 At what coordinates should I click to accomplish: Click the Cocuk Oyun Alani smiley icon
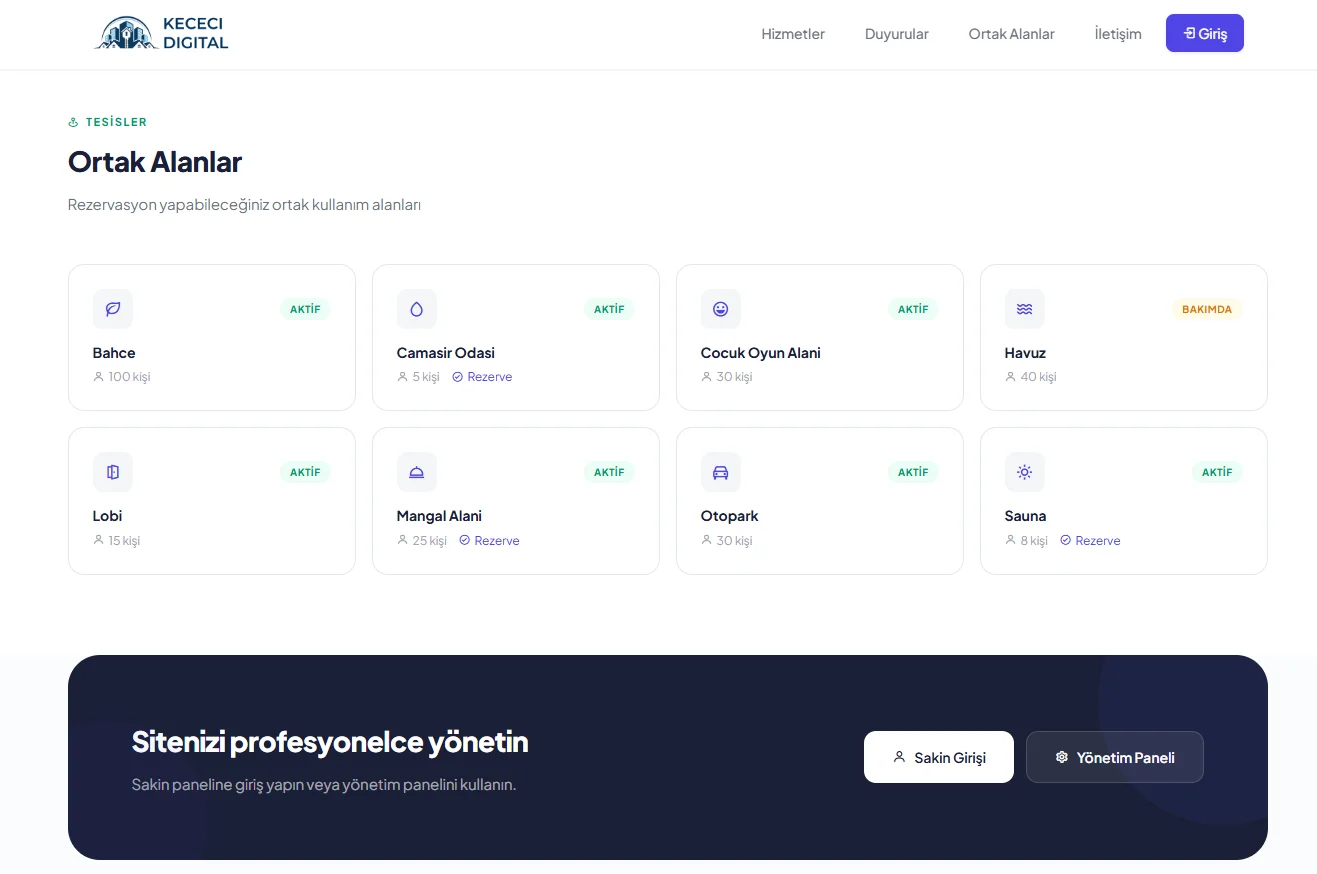point(721,309)
